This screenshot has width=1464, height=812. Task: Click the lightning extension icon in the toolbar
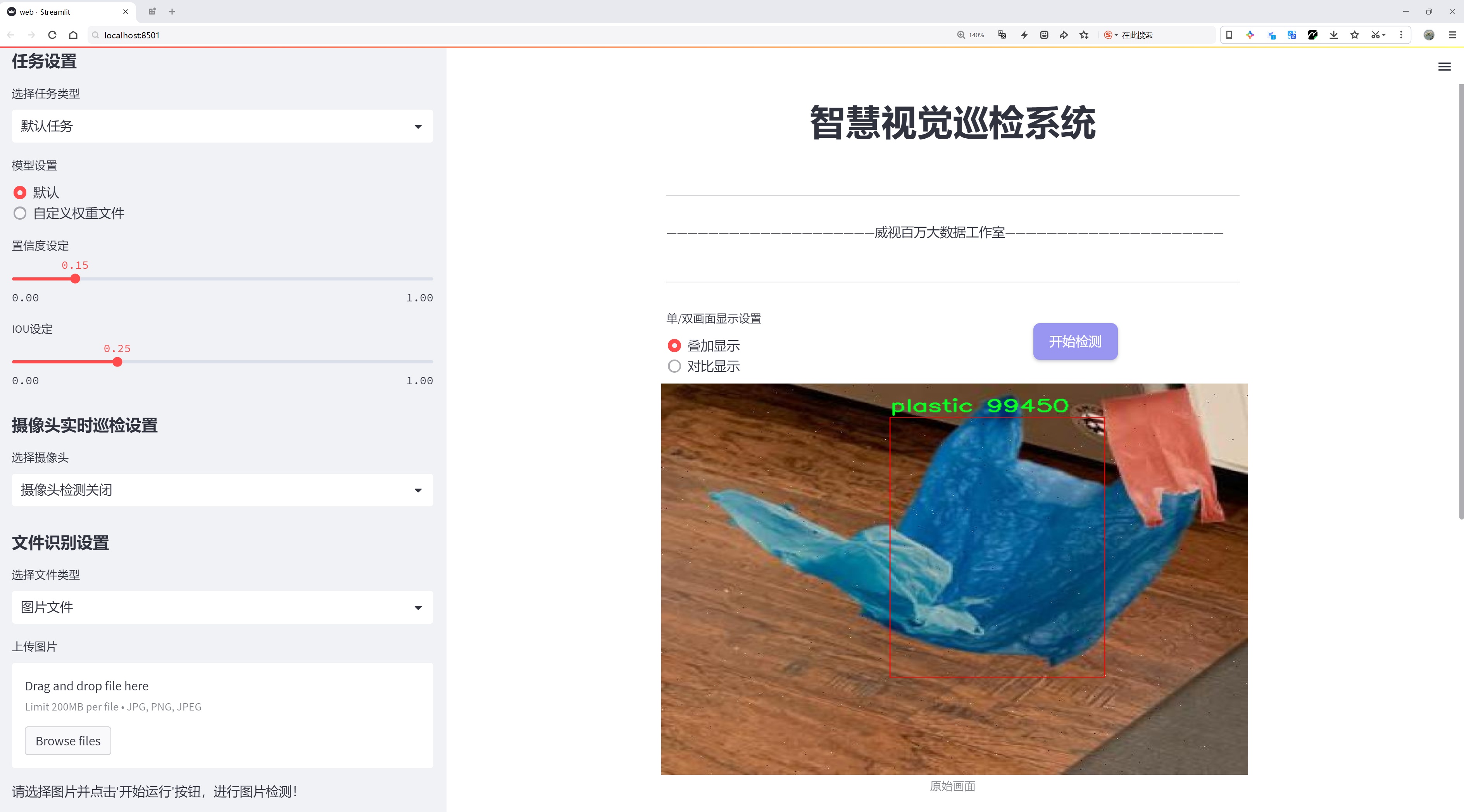click(1024, 34)
